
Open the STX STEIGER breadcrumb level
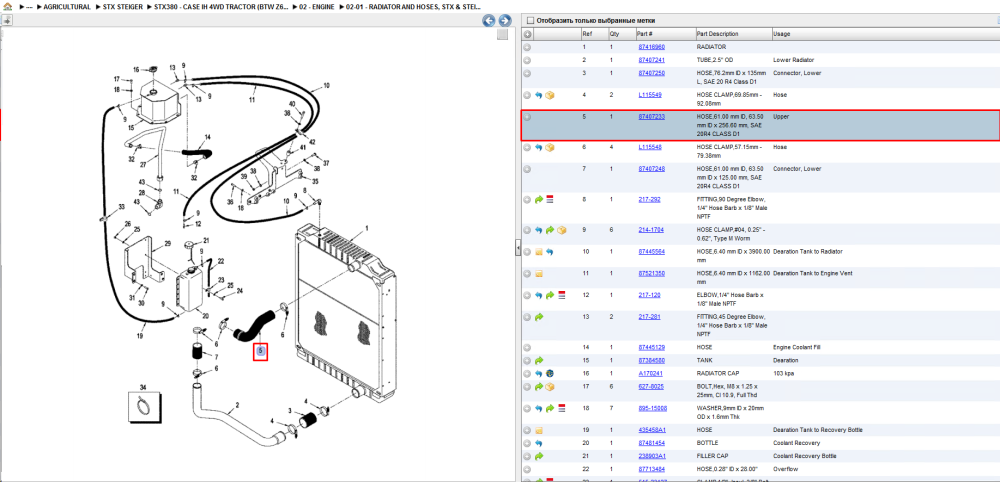point(122,7)
